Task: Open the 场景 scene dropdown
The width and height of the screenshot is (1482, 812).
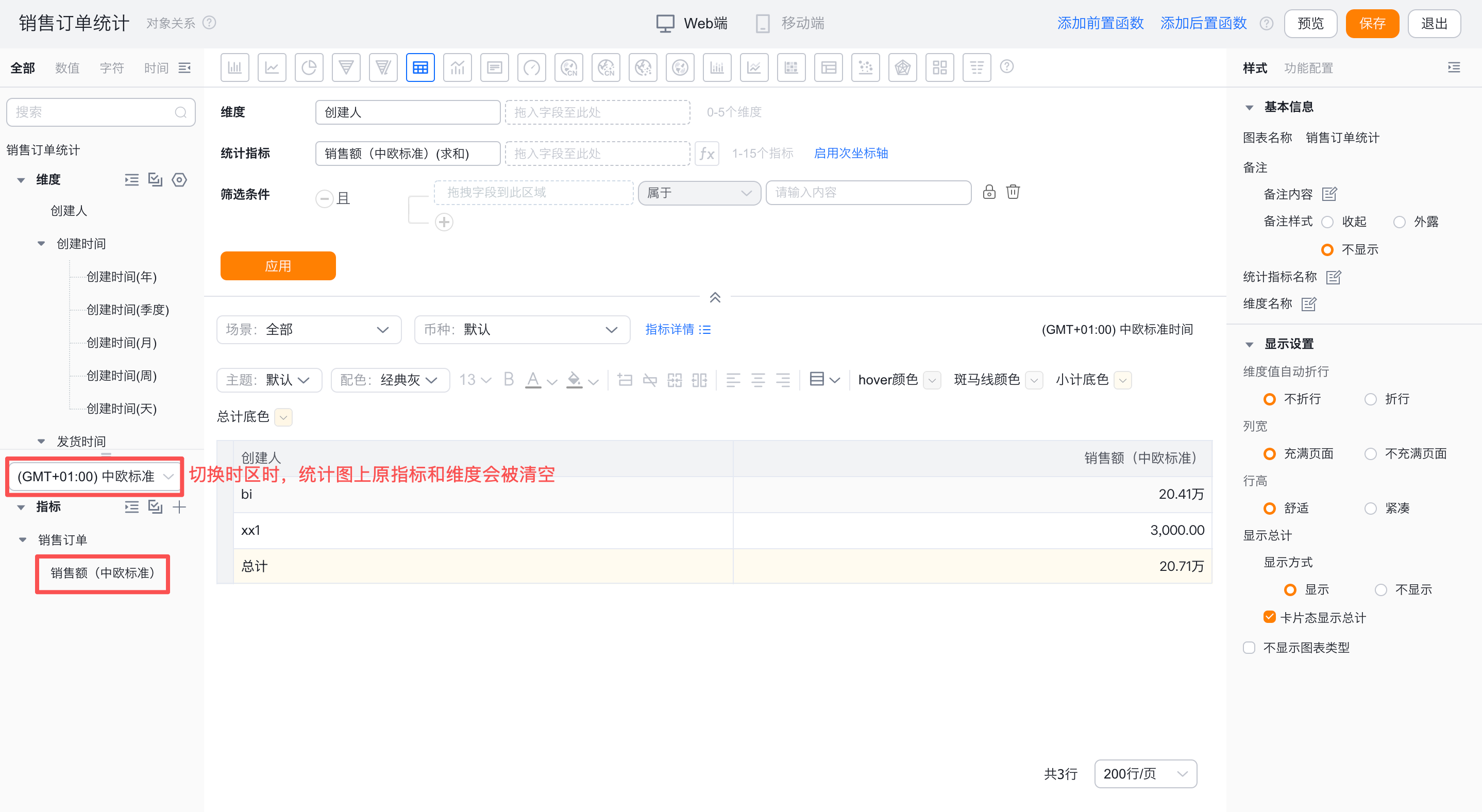Action: click(308, 330)
